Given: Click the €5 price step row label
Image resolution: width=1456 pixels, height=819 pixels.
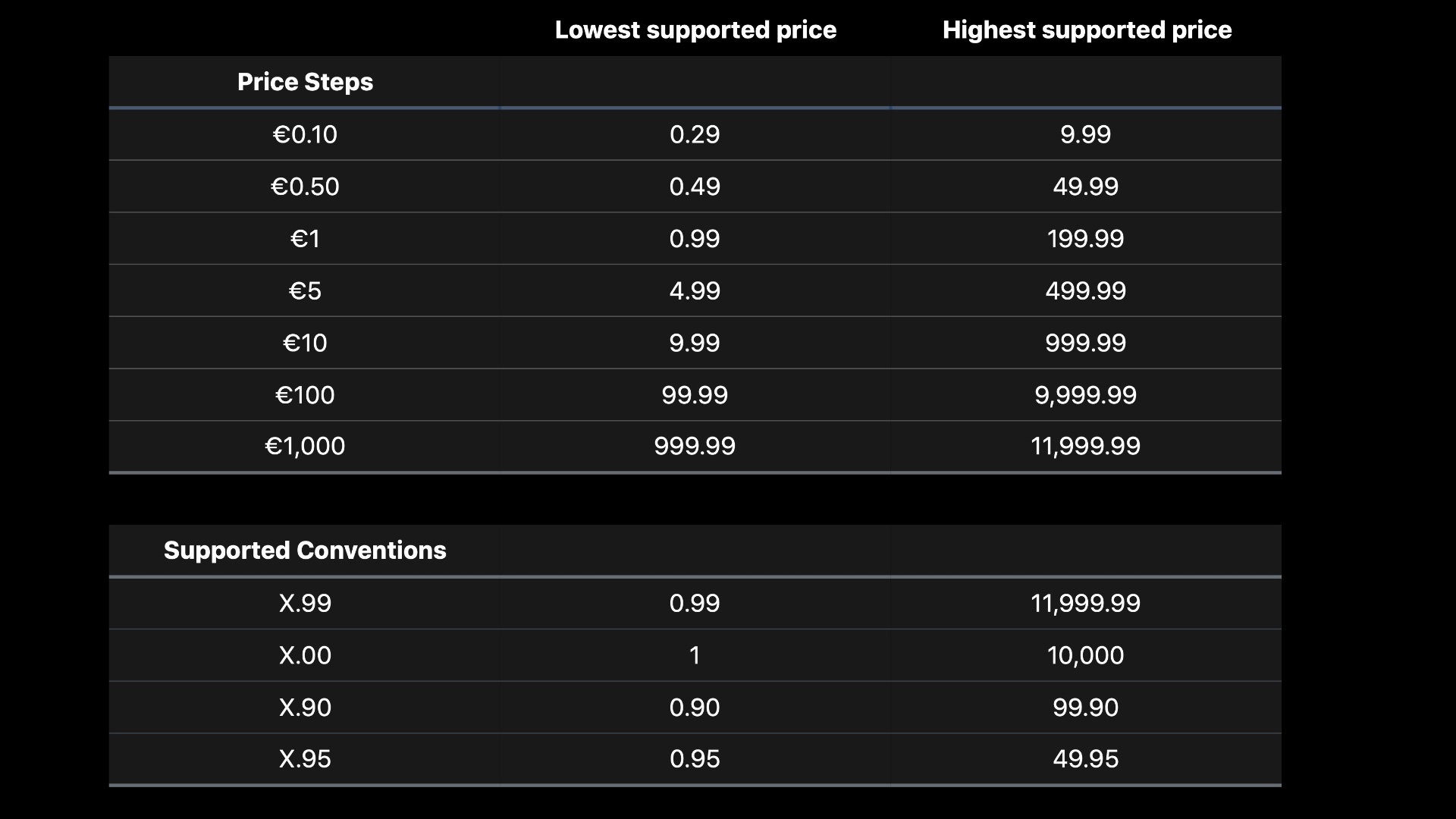Looking at the screenshot, I should tap(305, 290).
